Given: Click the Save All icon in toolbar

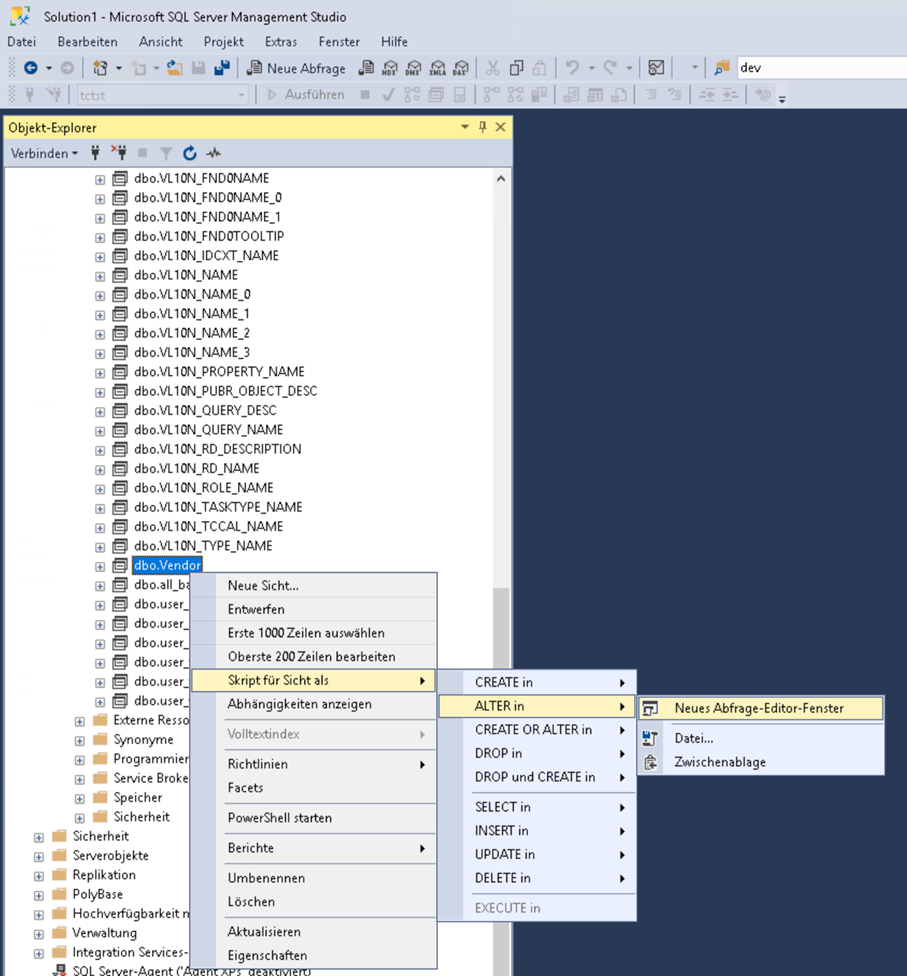Looking at the screenshot, I should click(221, 68).
